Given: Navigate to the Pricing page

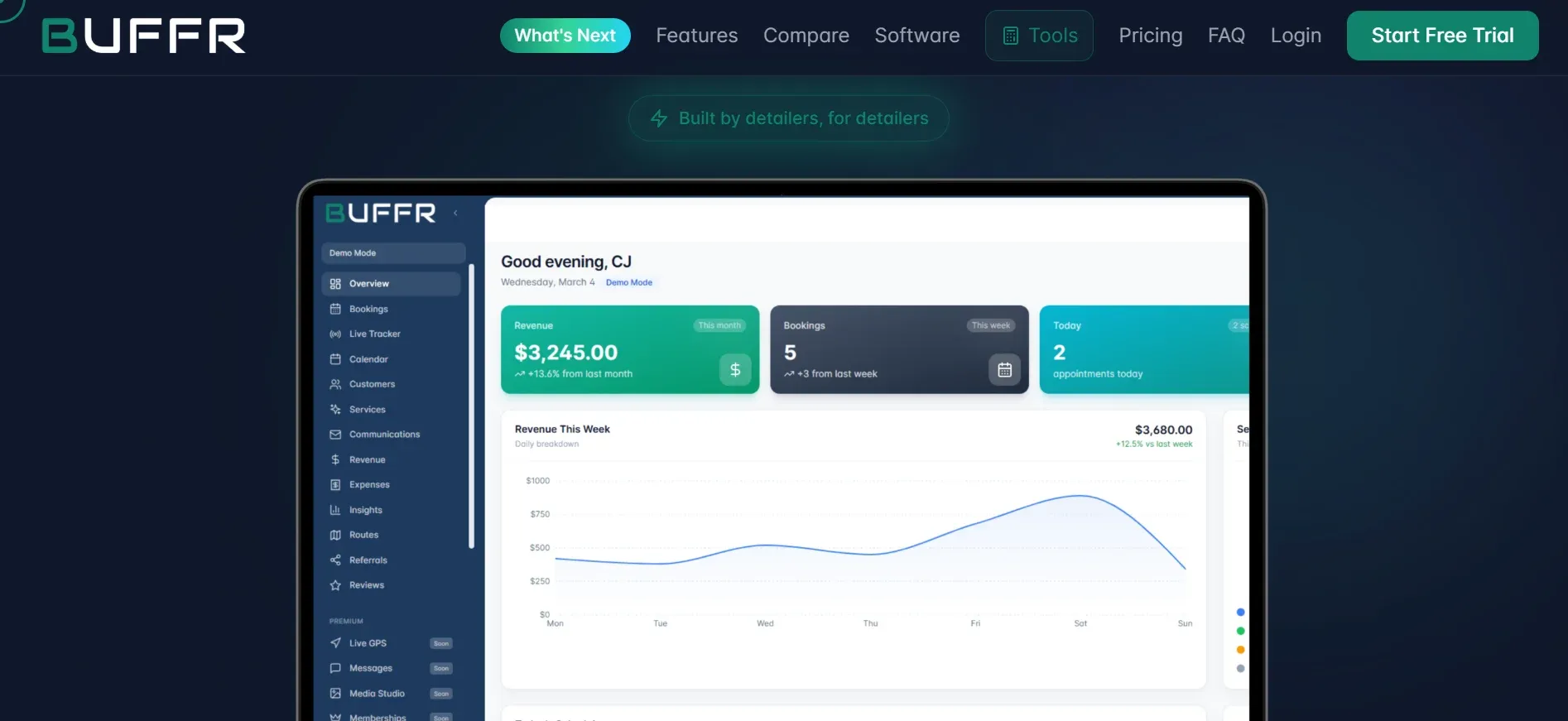Looking at the screenshot, I should 1151,36.
